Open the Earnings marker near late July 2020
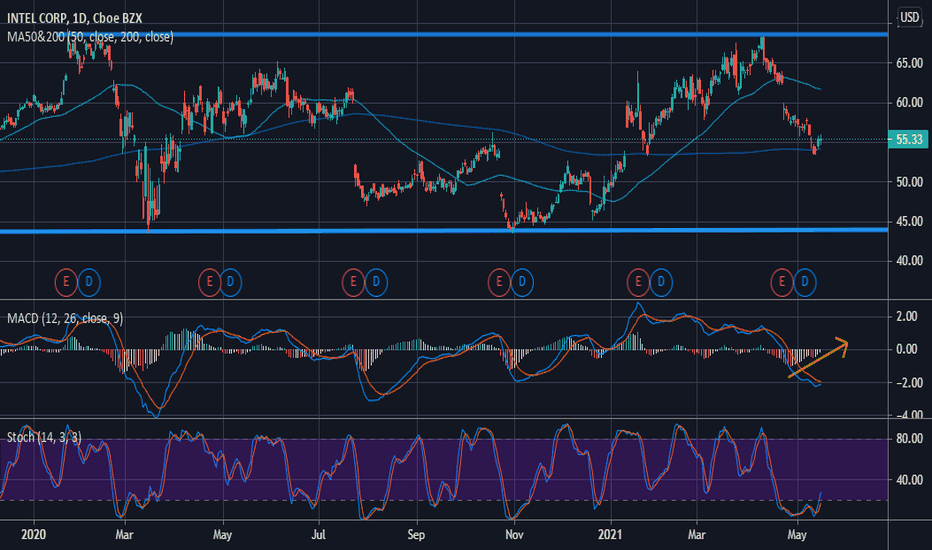Viewport: 932px width, 550px height. pyautogui.click(x=353, y=282)
